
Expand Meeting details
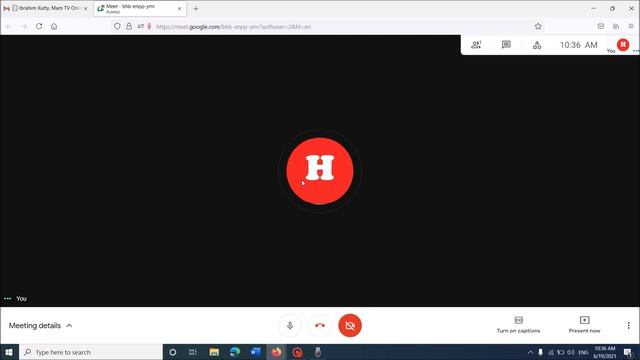pos(40,325)
